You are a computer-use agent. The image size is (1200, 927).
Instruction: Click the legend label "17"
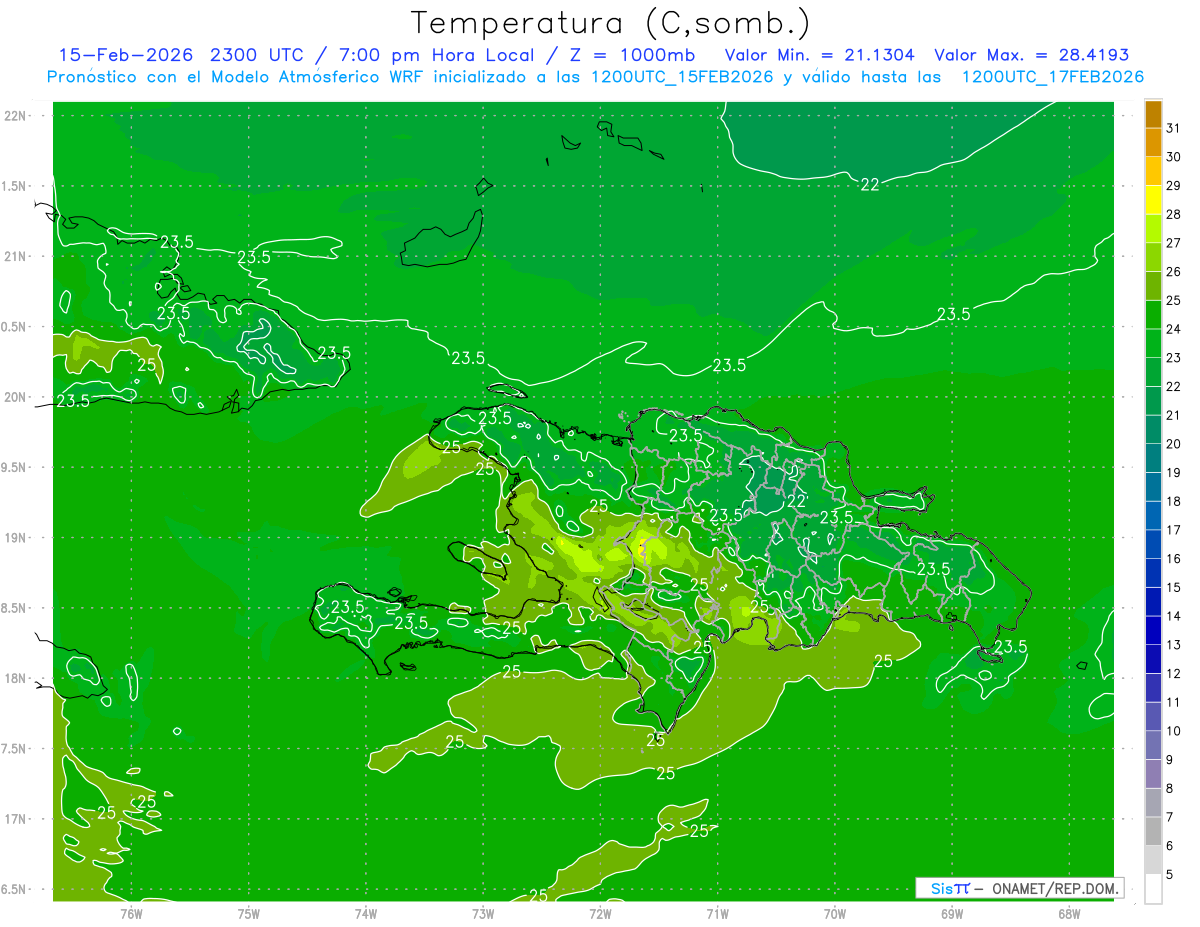(x=1174, y=530)
